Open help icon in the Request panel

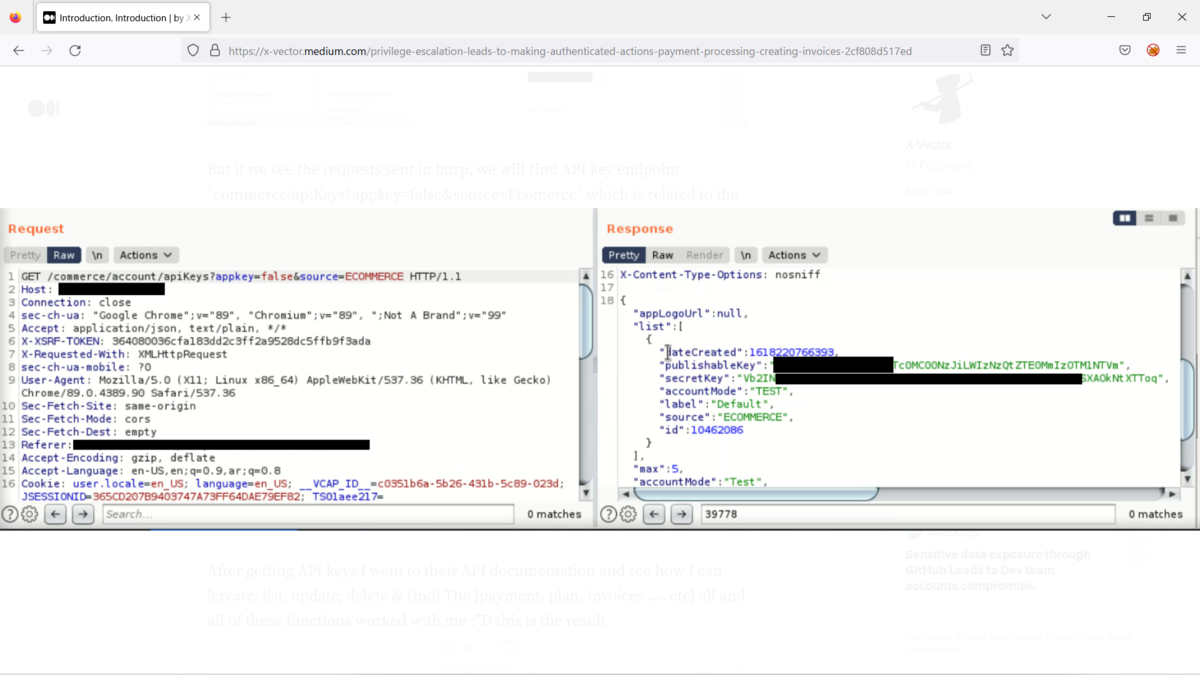click(x=10, y=514)
